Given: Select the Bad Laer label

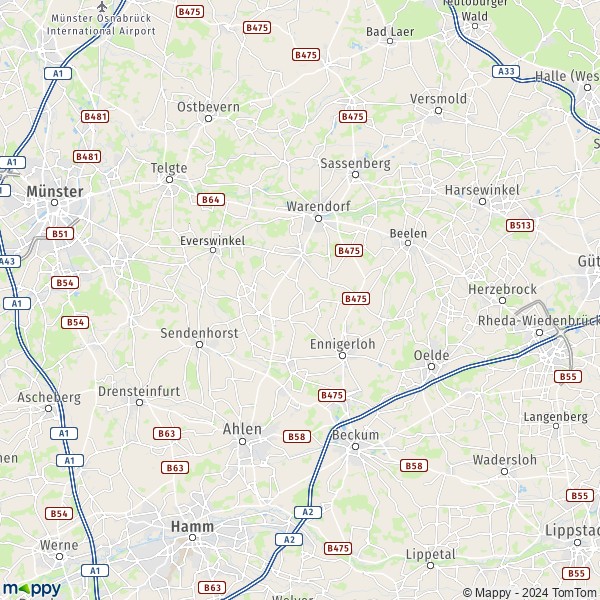Looking at the screenshot, I should [390, 31].
